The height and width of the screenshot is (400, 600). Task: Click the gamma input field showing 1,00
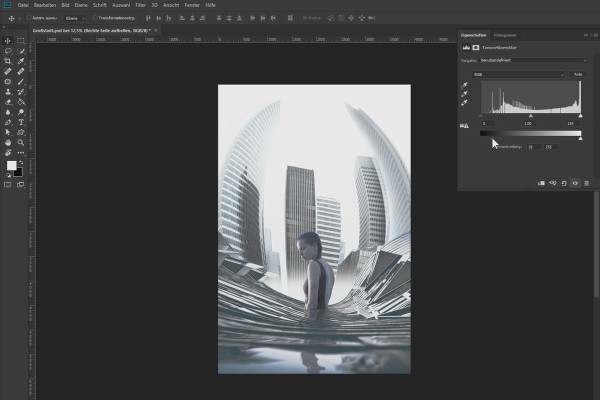(x=528, y=124)
